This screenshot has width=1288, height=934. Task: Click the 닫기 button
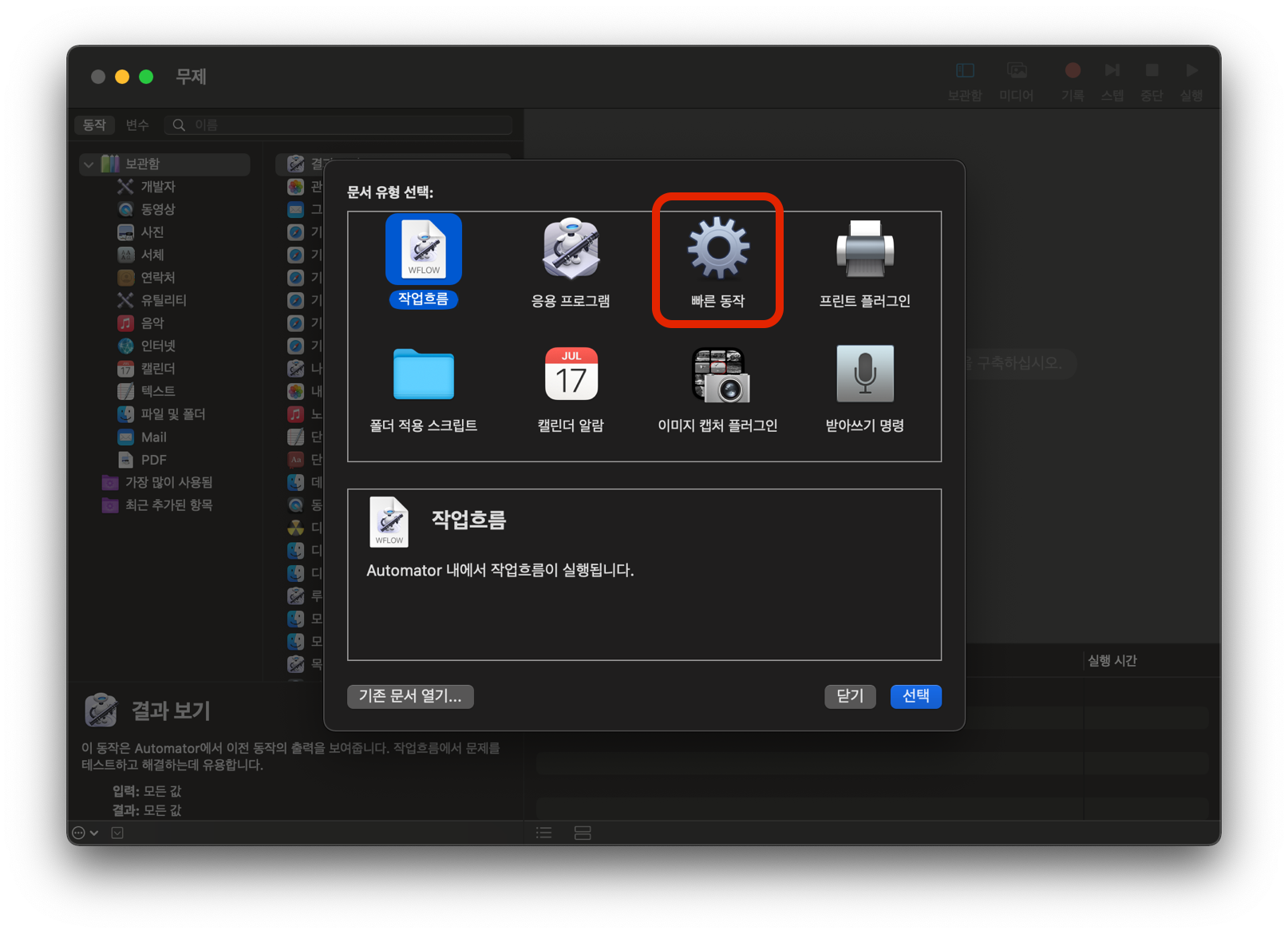(850, 696)
